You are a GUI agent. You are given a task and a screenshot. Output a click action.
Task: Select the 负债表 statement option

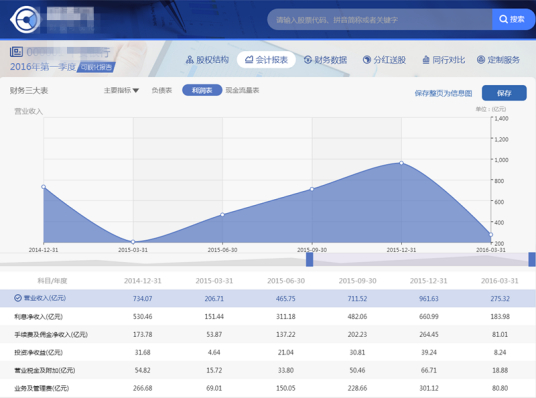[162, 90]
